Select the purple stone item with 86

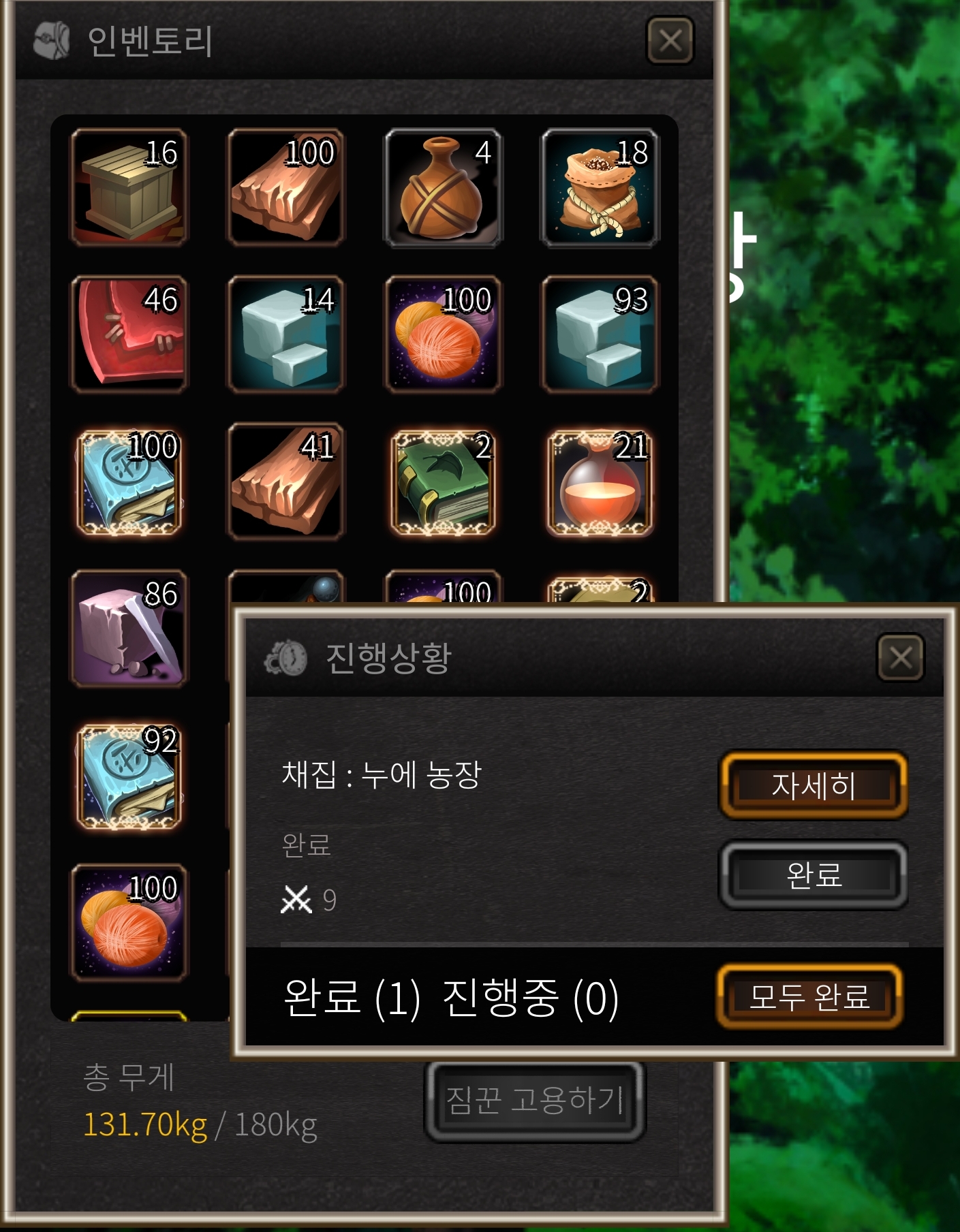click(129, 629)
